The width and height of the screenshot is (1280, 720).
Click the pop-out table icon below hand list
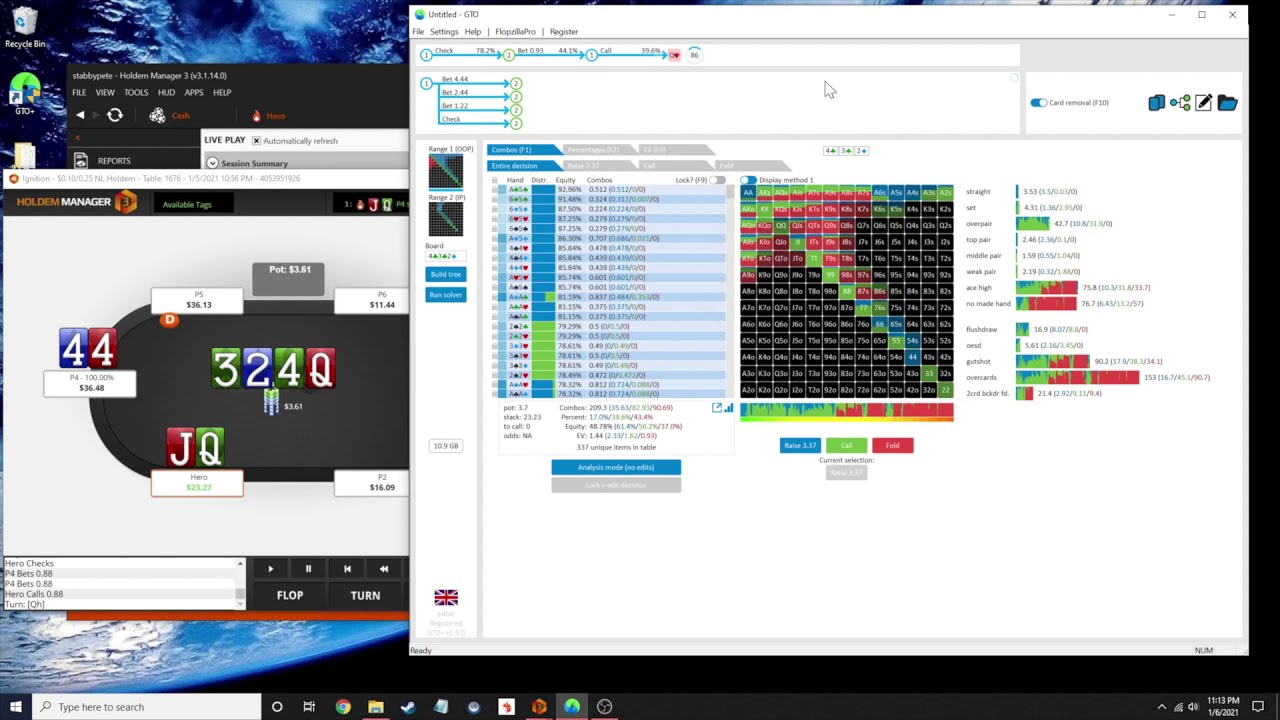716,408
